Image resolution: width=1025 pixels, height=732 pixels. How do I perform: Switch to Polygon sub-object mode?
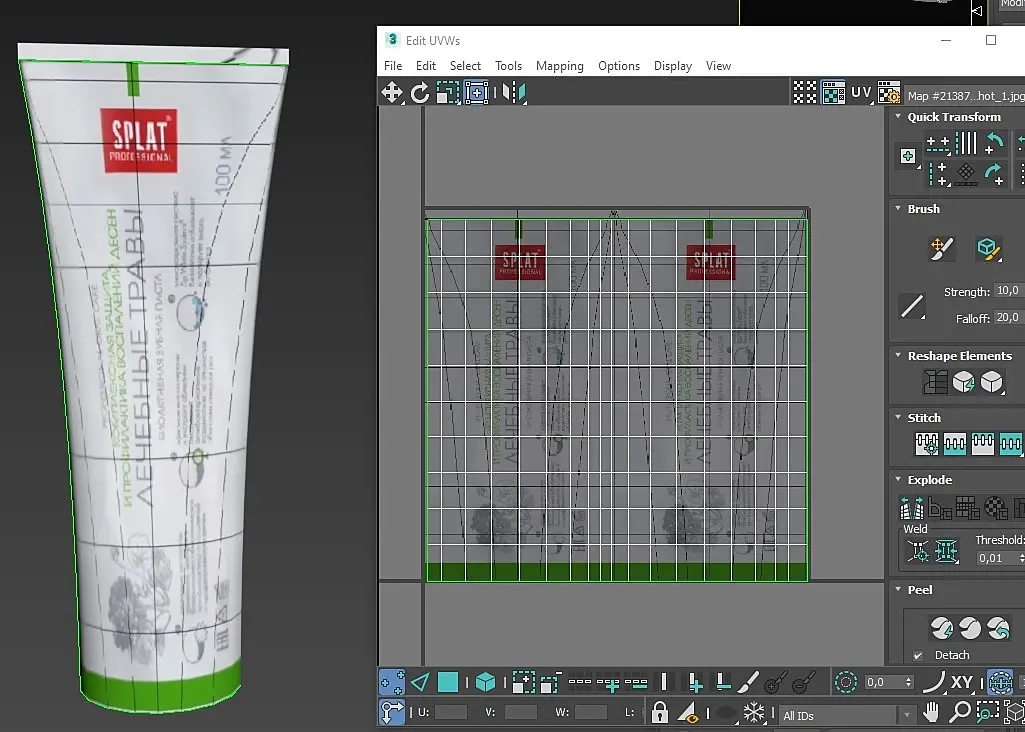click(448, 682)
